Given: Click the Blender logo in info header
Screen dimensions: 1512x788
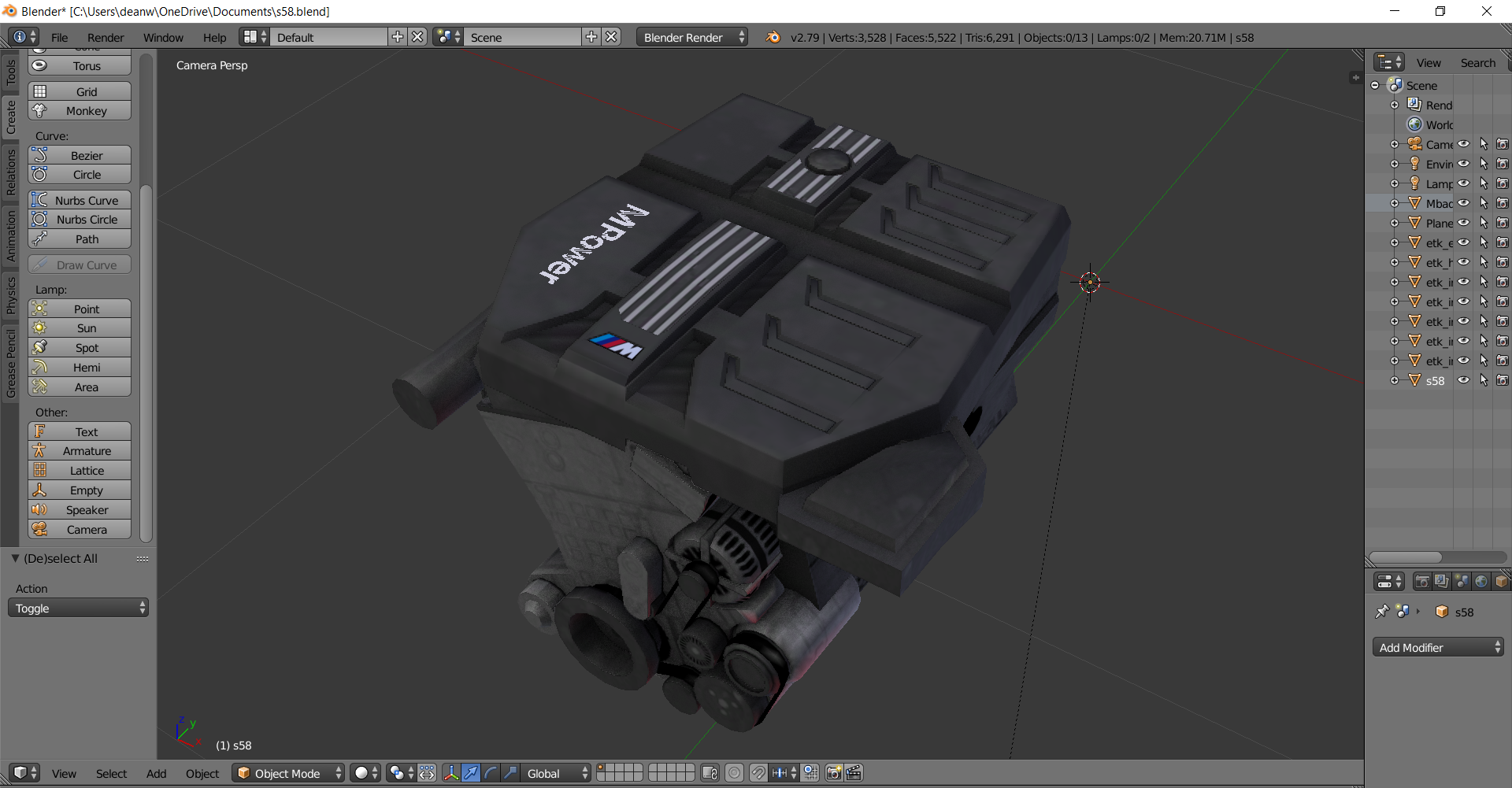Looking at the screenshot, I should (x=773, y=37).
